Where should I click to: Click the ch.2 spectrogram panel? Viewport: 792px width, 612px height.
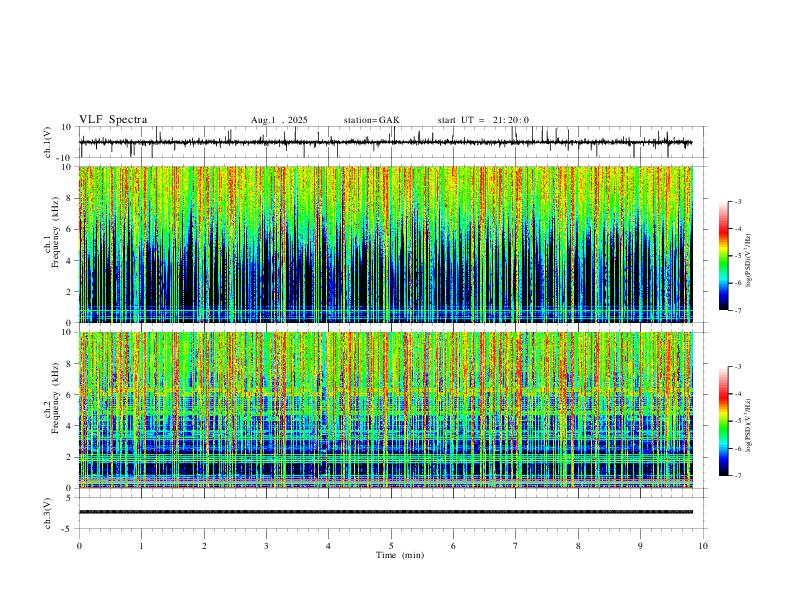click(386, 410)
